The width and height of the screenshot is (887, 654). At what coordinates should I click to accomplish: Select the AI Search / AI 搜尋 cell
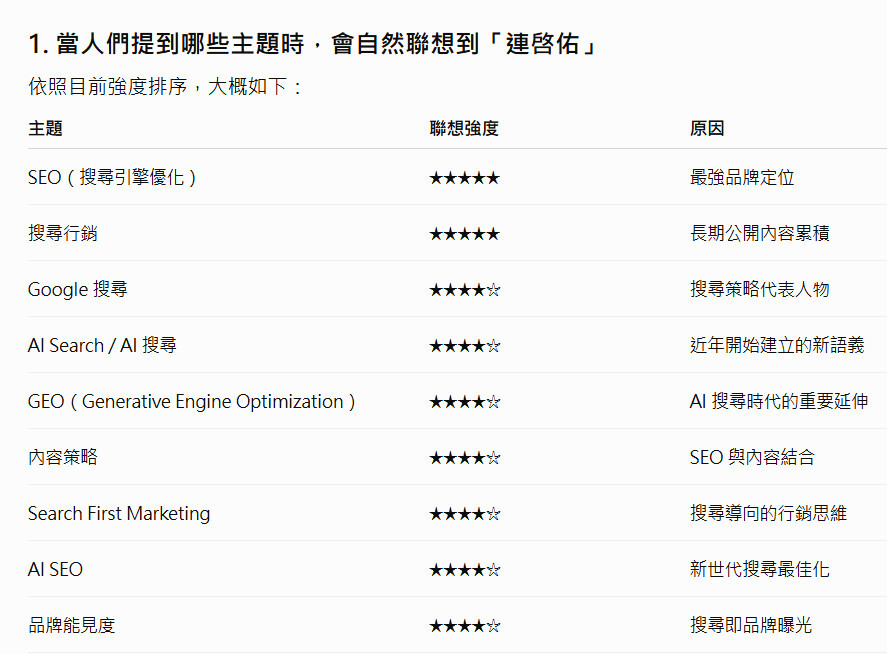(102, 345)
